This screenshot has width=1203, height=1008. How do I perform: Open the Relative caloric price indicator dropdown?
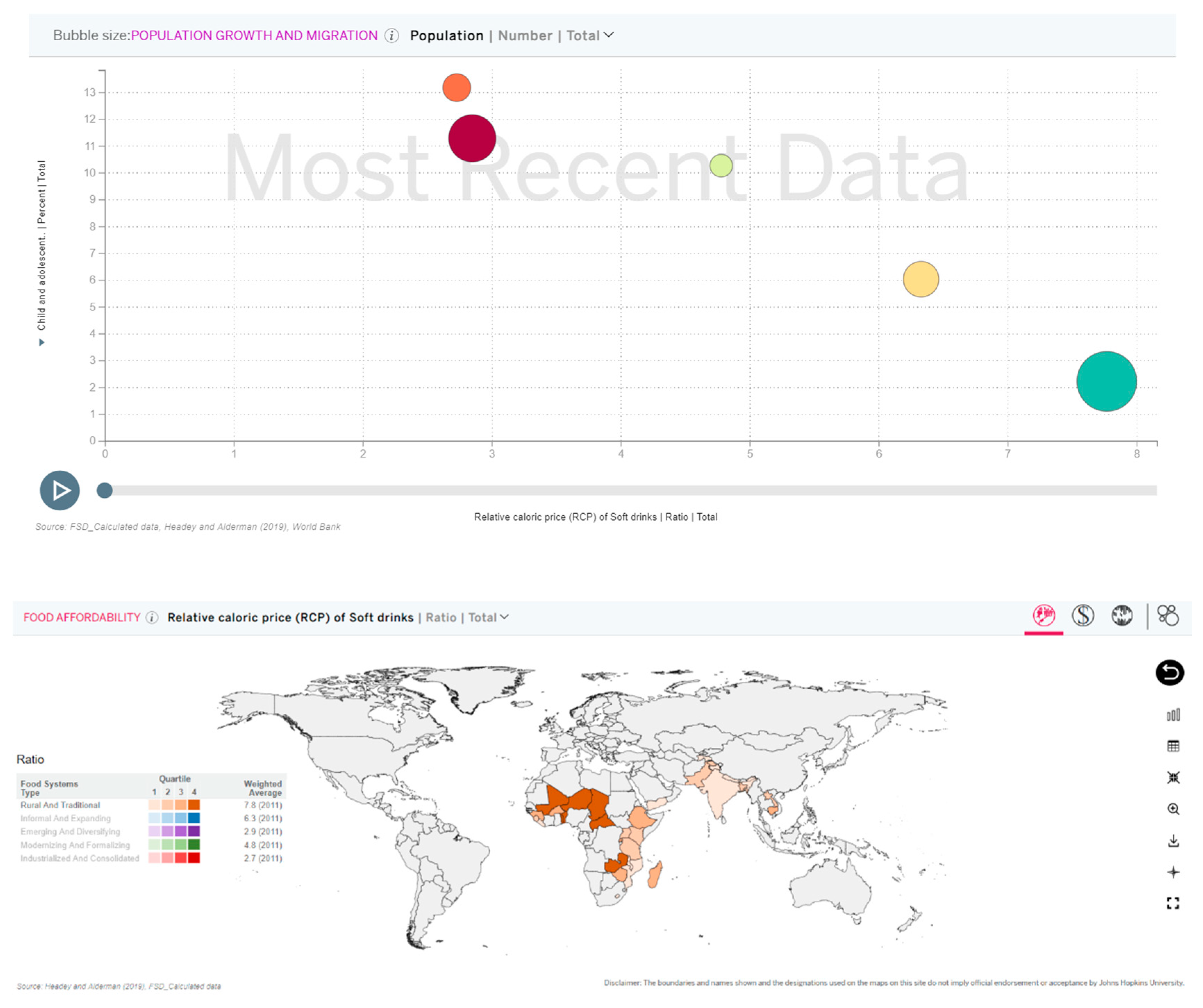(x=504, y=618)
